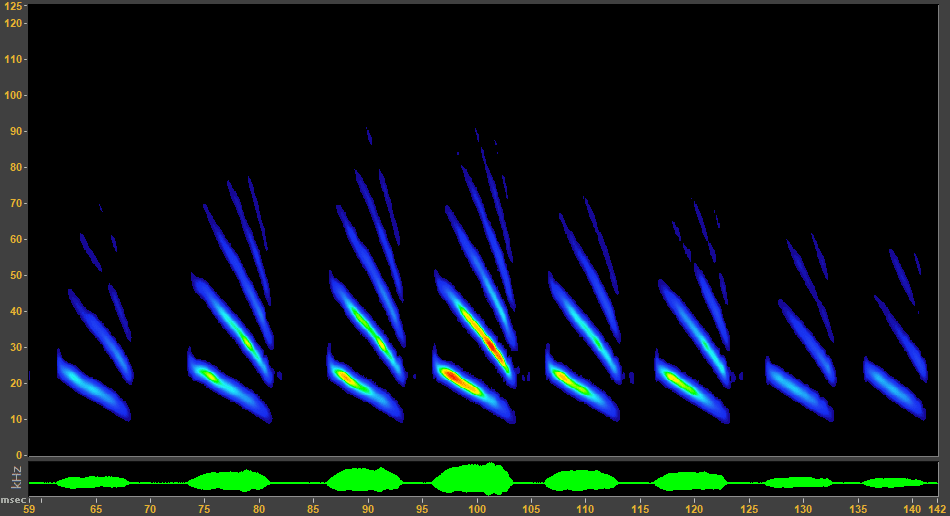Select the oscillogram pulse near 78 msec
Screen dimensions: 950x516
coord(230,481)
